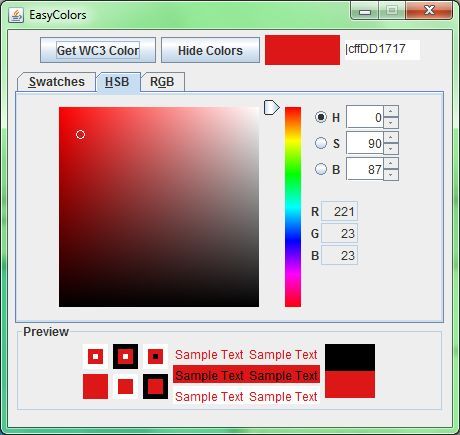The width and height of the screenshot is (460, 435).
Task: Click the circular marker in color field
Action: (80, 134)
